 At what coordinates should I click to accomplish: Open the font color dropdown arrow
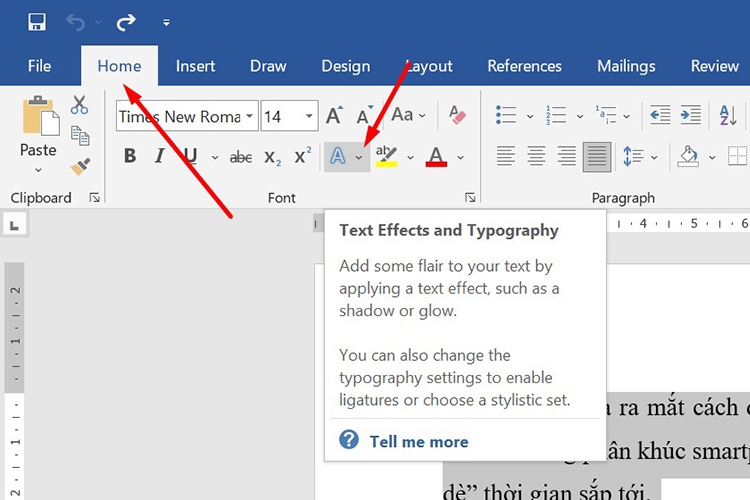point(460,157)
